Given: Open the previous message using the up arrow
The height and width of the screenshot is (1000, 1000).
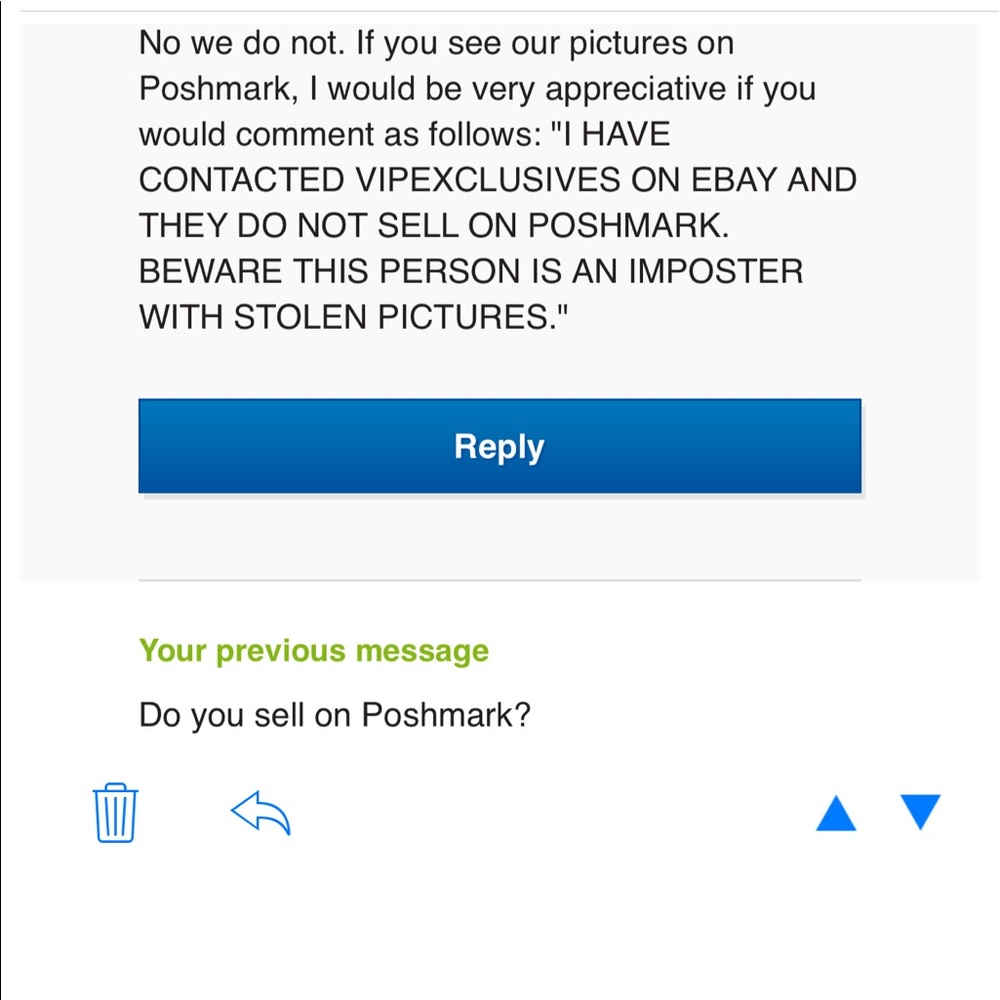Looking at the screenshot, I should coord(836,812).
